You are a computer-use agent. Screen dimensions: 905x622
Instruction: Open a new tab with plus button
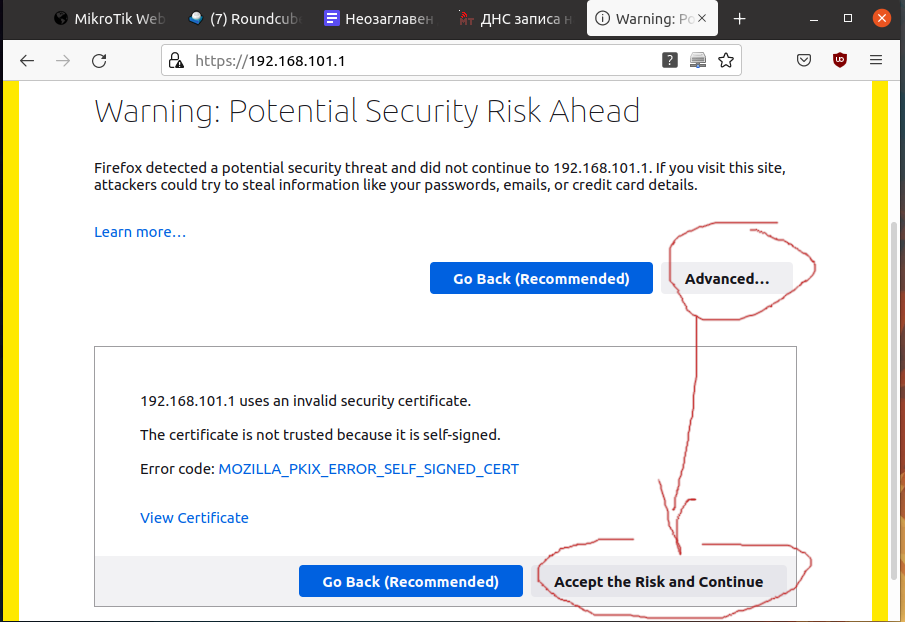point(740,18)
